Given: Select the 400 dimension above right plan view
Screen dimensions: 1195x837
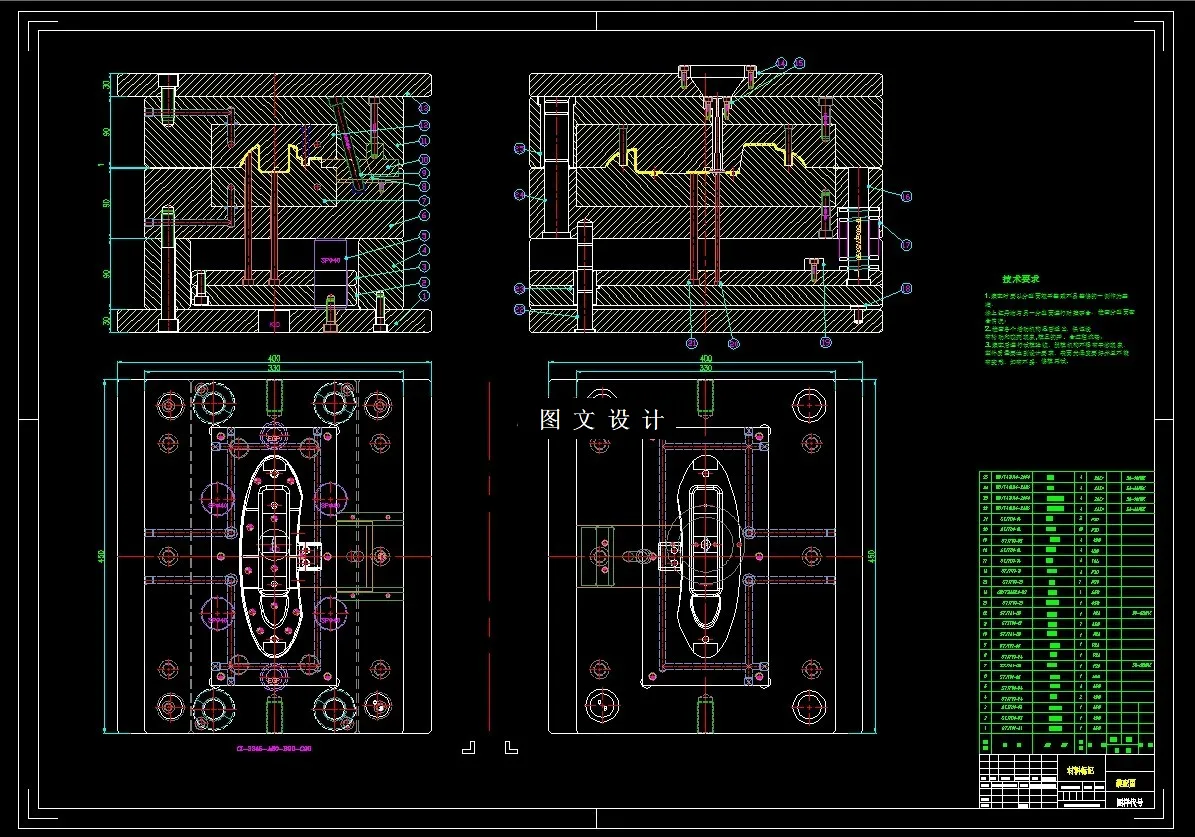Looking at the screenshot, I should pyautogui.click(x=706, y=358).
